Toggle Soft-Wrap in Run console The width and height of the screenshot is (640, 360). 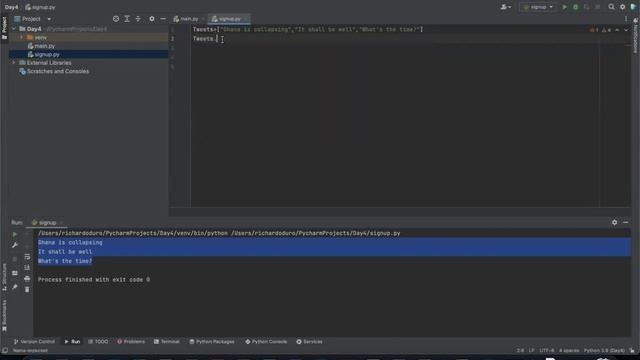27,257
